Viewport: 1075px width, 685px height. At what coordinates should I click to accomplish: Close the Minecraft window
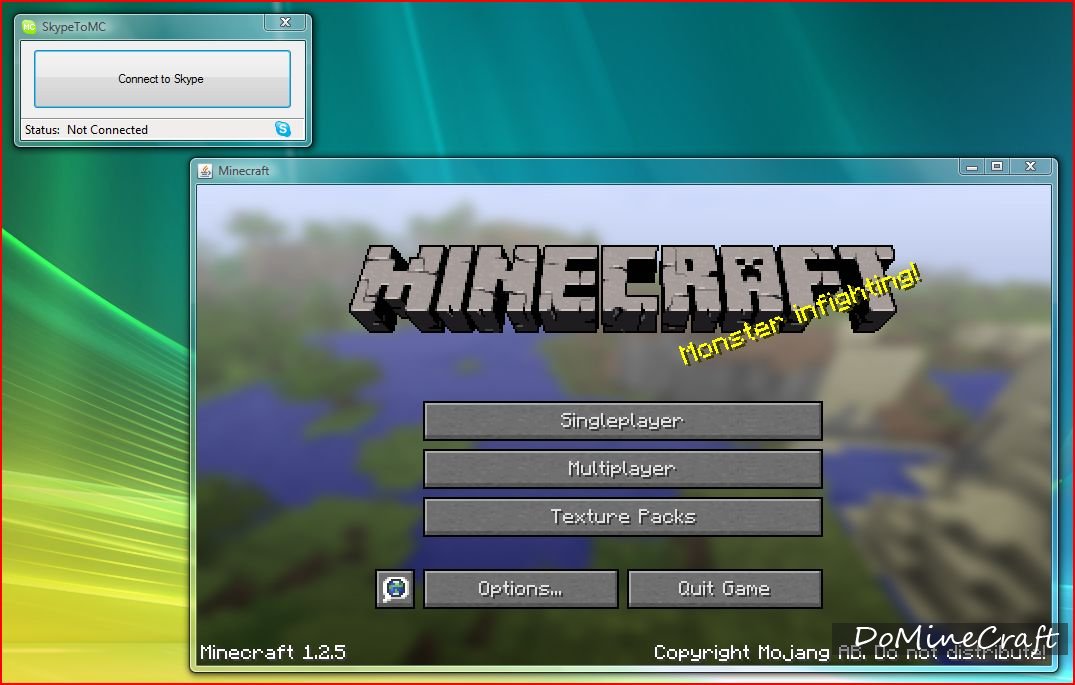coord(1030,167)
